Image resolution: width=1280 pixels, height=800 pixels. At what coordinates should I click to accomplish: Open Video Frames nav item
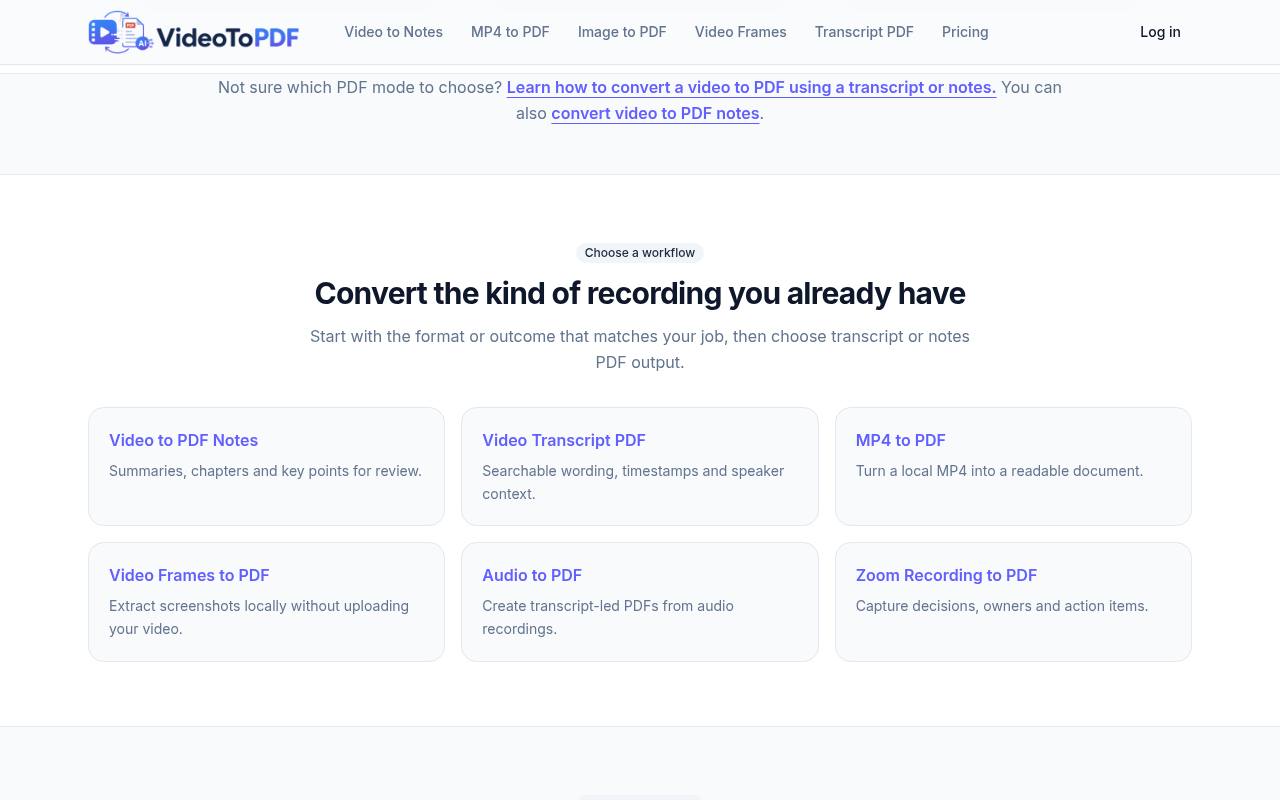740,32
